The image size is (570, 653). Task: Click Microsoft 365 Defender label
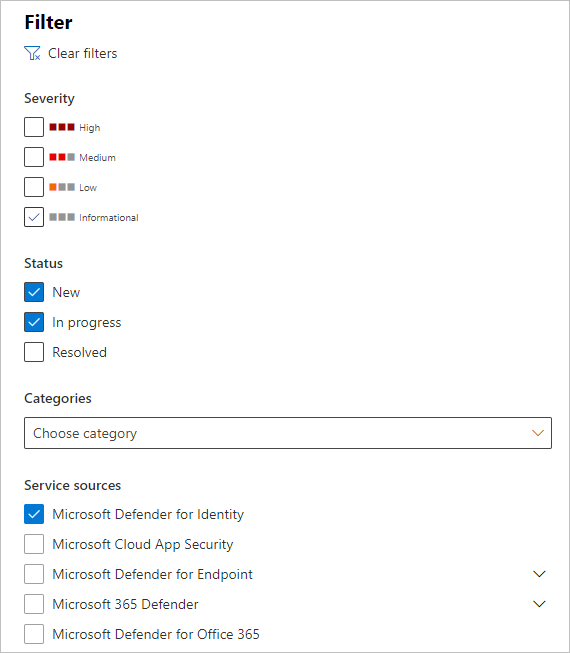point(125,604)
